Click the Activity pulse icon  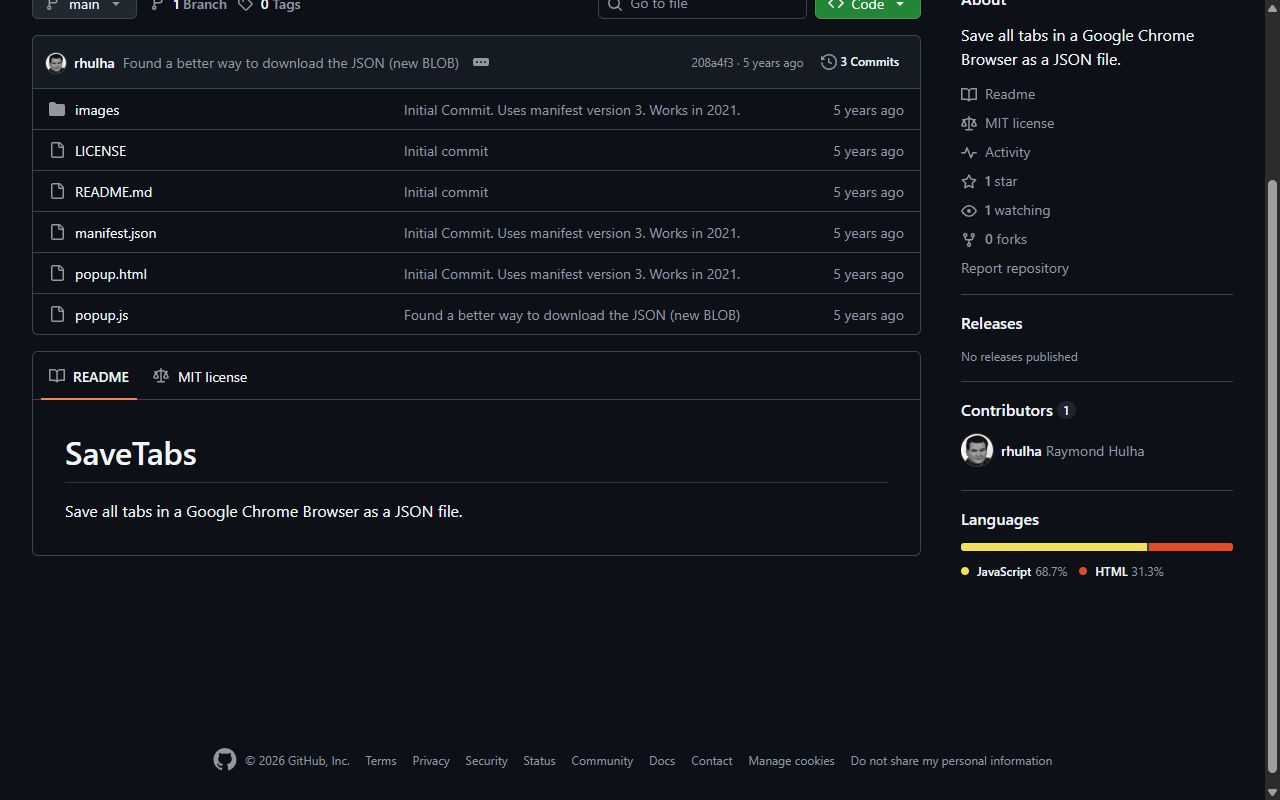[969, 152]
